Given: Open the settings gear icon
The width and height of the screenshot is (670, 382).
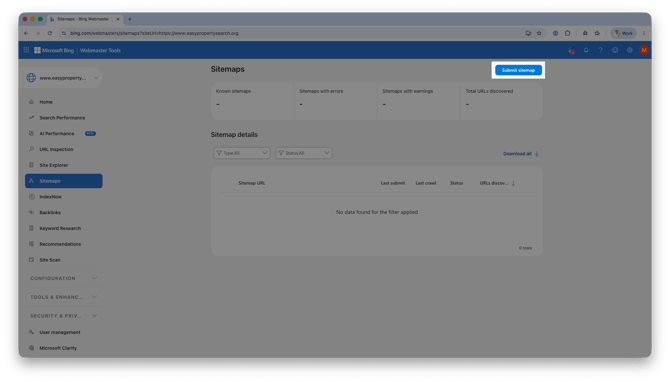Looking at the screenshot, I should coord(629,50).
